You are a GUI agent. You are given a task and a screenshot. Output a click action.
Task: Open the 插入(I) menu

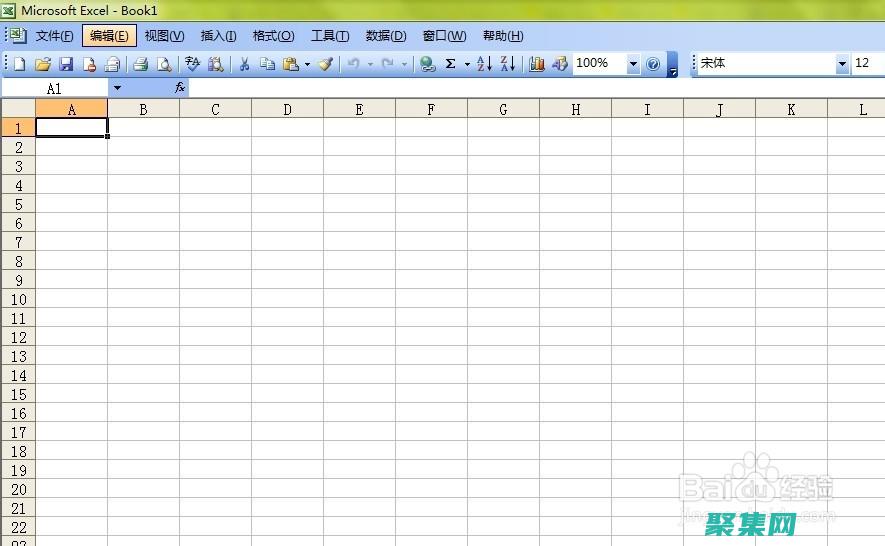[x=218, y=36]
